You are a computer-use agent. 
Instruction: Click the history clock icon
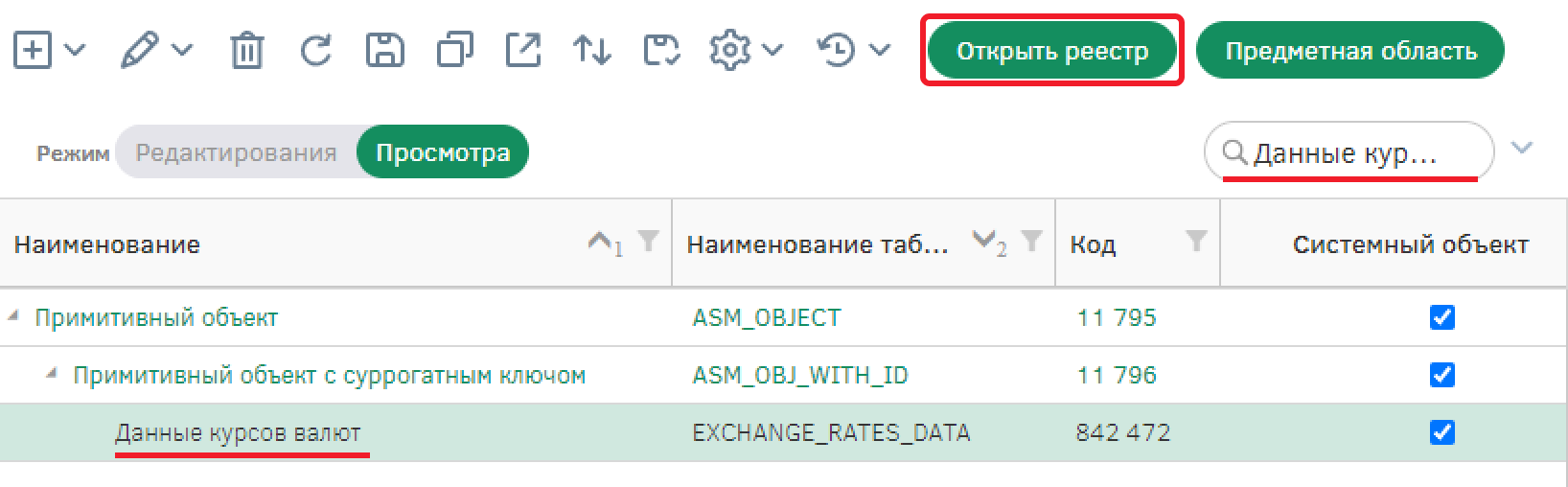tap(837, 50)
